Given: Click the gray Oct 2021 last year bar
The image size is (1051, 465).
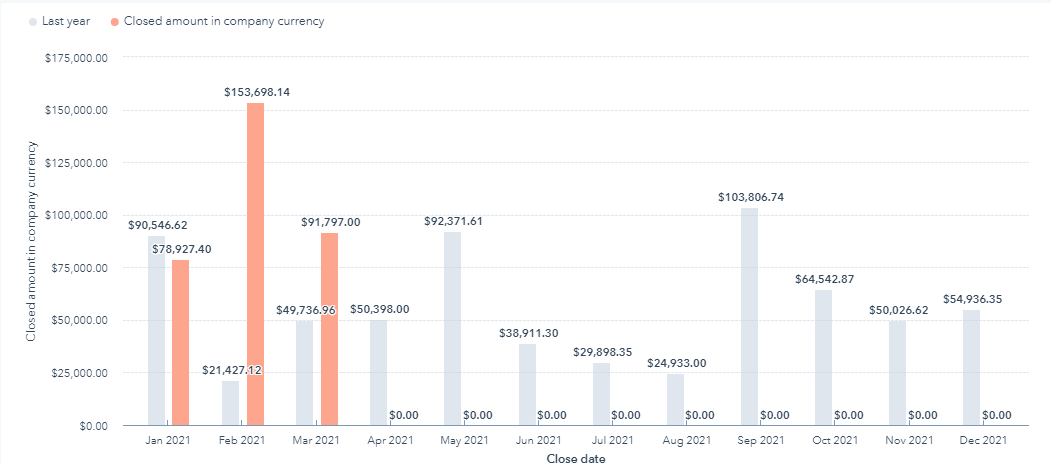Looking at the screenshot, I should pyautogui.click(x=823, y=357).
